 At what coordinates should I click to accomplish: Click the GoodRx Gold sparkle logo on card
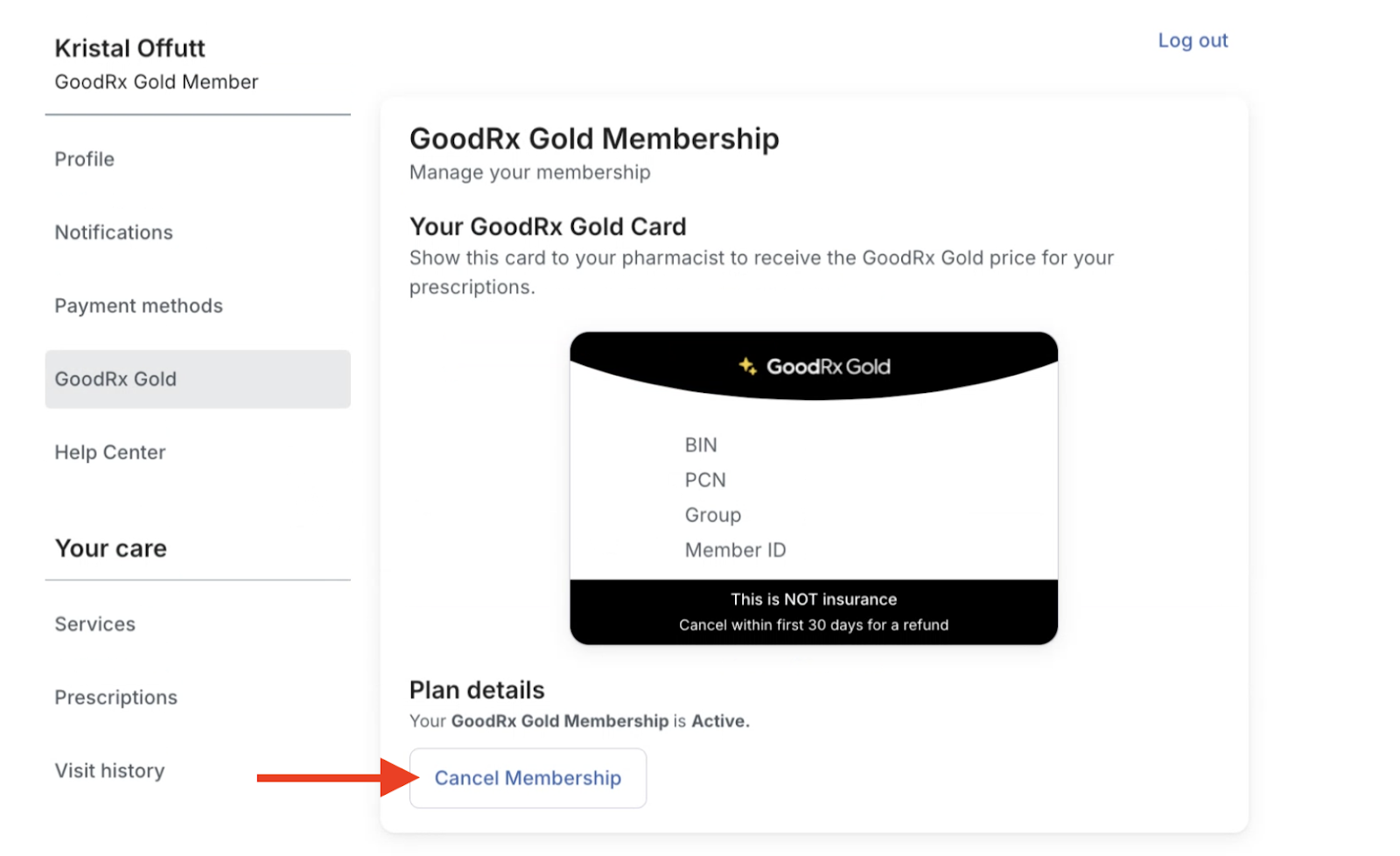pos(748,367)
